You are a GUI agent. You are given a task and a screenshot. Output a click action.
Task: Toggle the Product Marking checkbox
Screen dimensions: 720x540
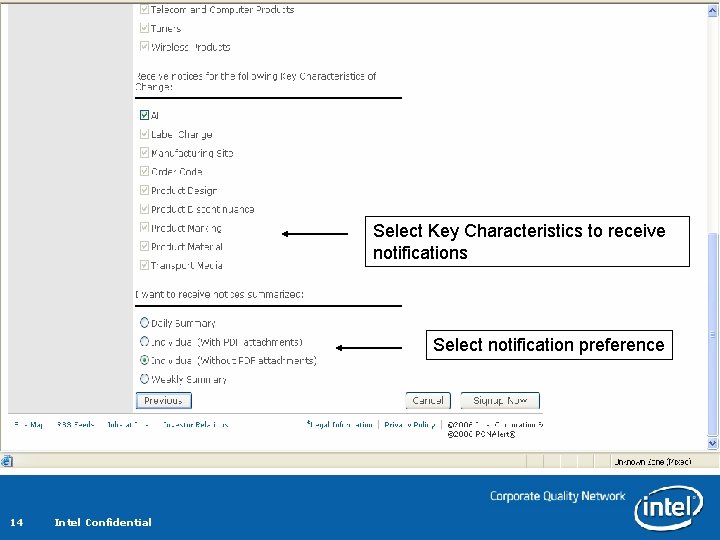click(x=144, y=228)
